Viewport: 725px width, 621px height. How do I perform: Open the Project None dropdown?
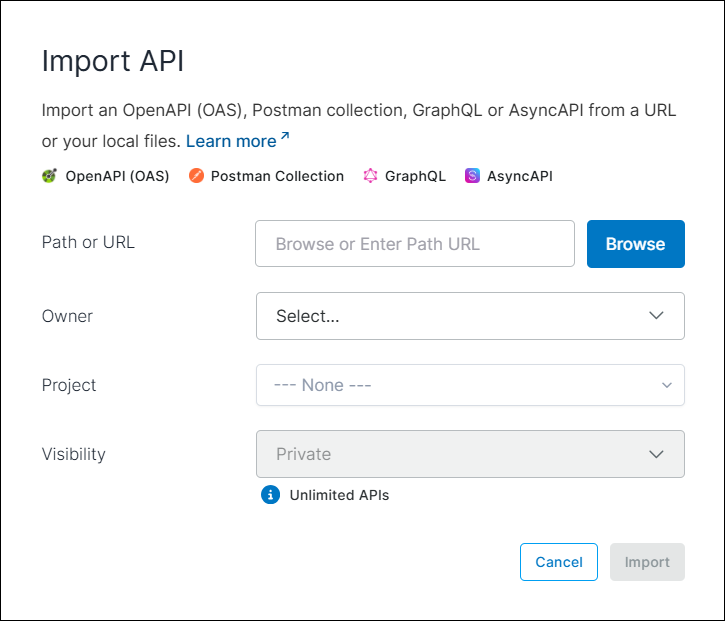coord(470,385)
